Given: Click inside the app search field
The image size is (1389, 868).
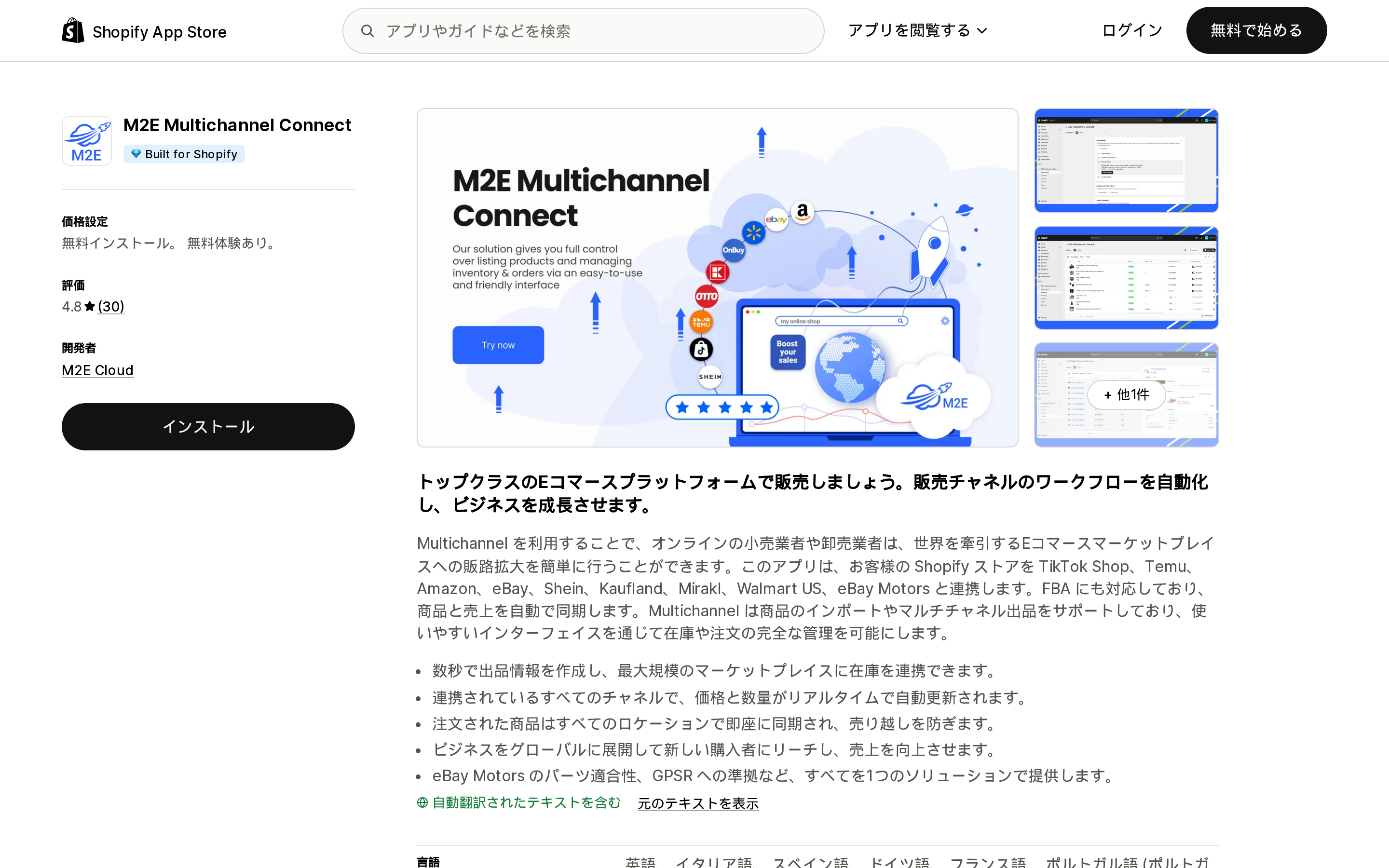Looking at the screenshot, I should (x=583, y=31).
